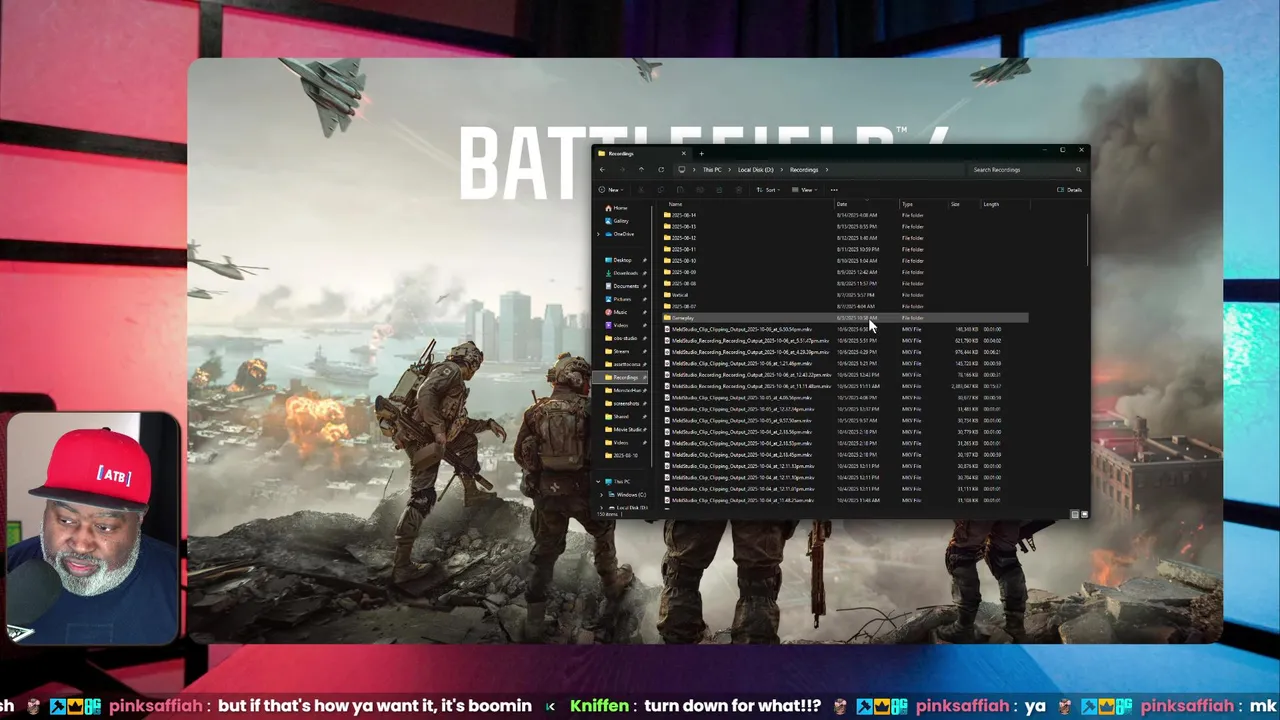The width and height of the screenshot is (1280, 720).
Task: Sort by the Date column header
Action: (842, 204)
